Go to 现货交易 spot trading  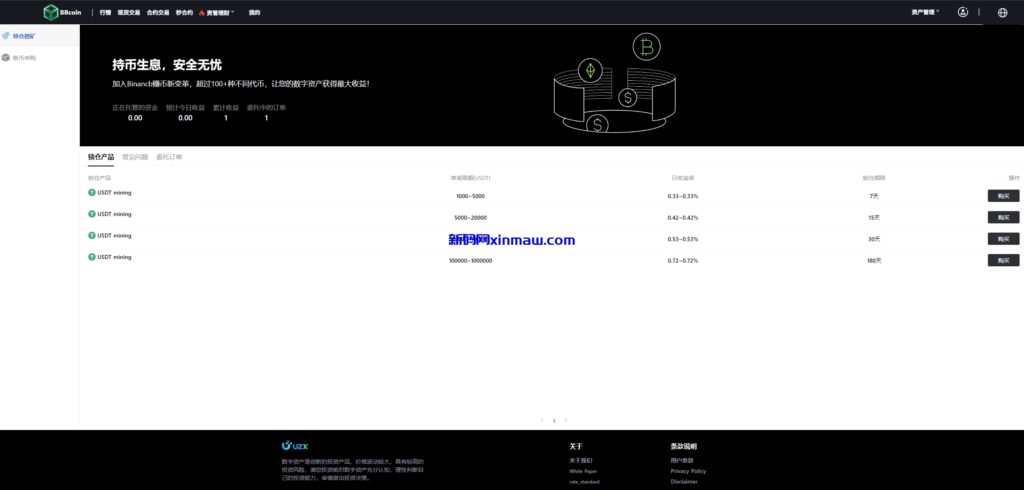[x=128, y=13]
